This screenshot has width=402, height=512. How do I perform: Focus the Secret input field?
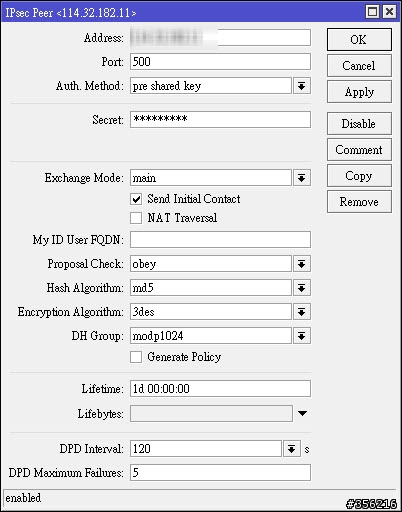click(x=220, y=119)
